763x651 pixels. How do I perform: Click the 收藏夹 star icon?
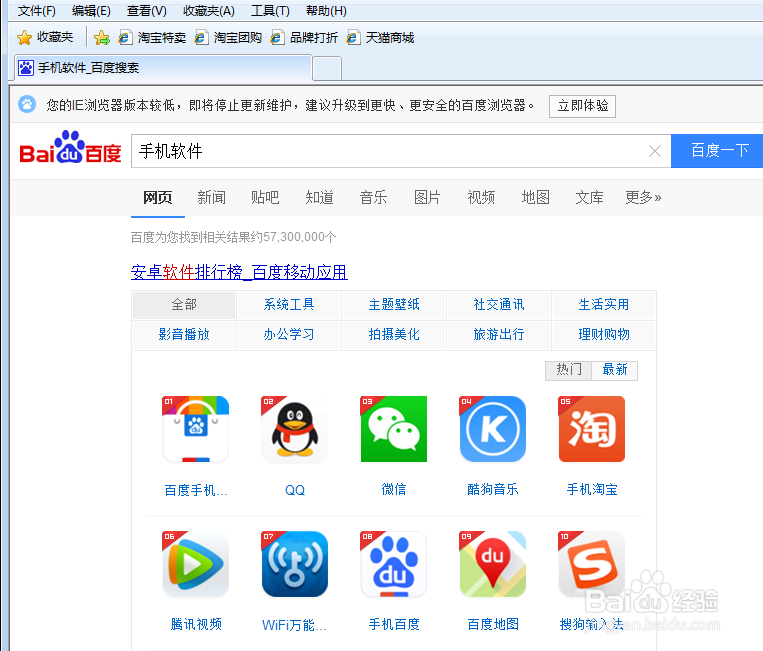click(24, 37)
